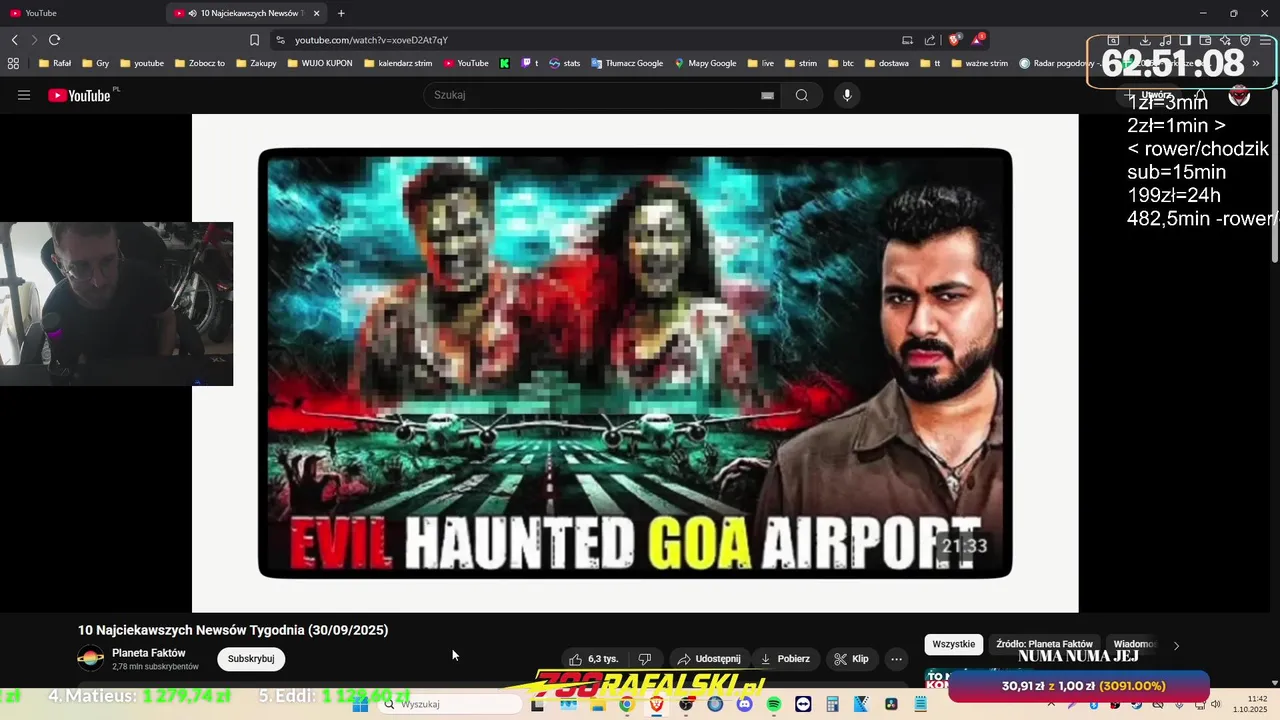Open the Mapy Google bookmark

pos(705,63)
